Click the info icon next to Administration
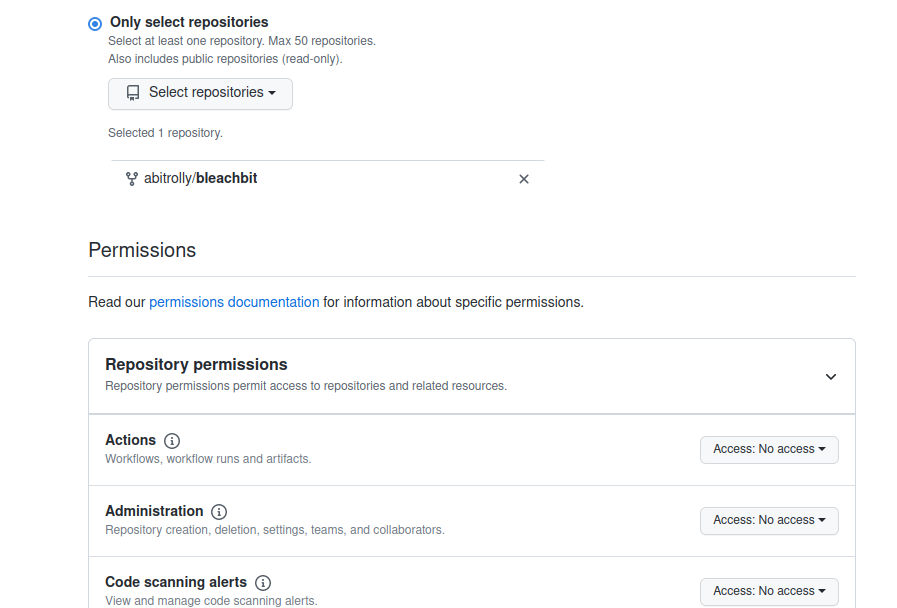Screen dimensions: 897x608 point(218,511)
